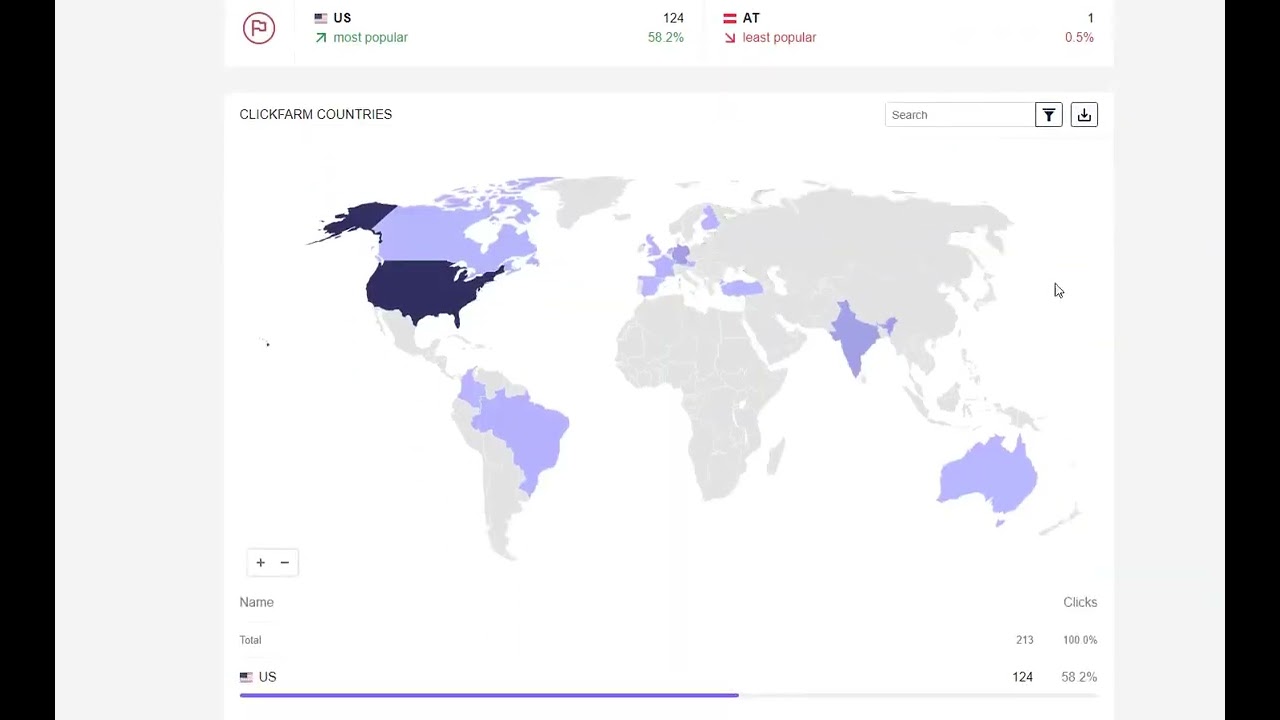Focus the countries Search field
Image resolution: width=1280 pixels, height=720 pixels.
click(959, 115)
